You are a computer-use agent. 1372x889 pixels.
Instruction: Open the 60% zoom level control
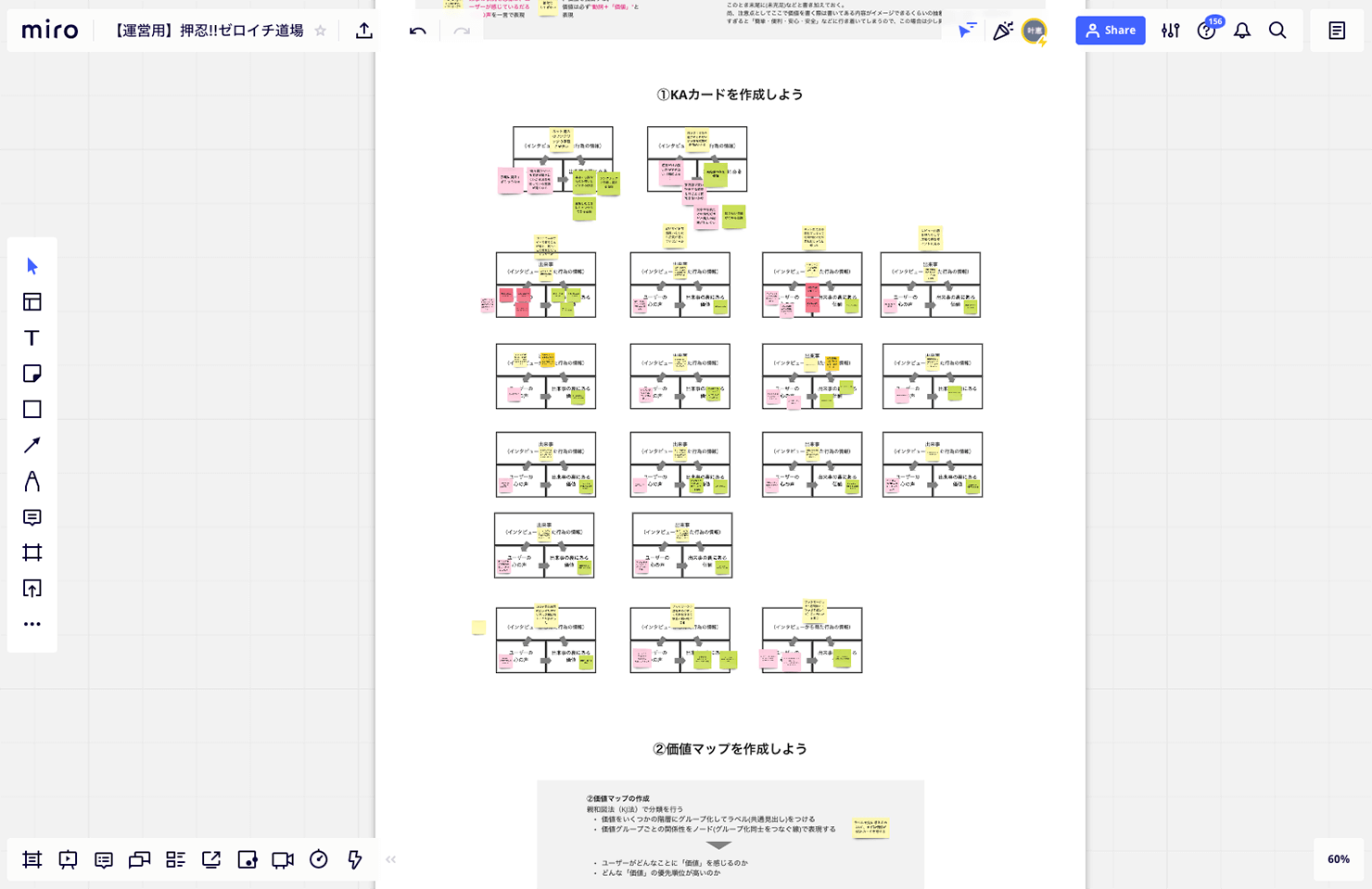(1339, 859)
